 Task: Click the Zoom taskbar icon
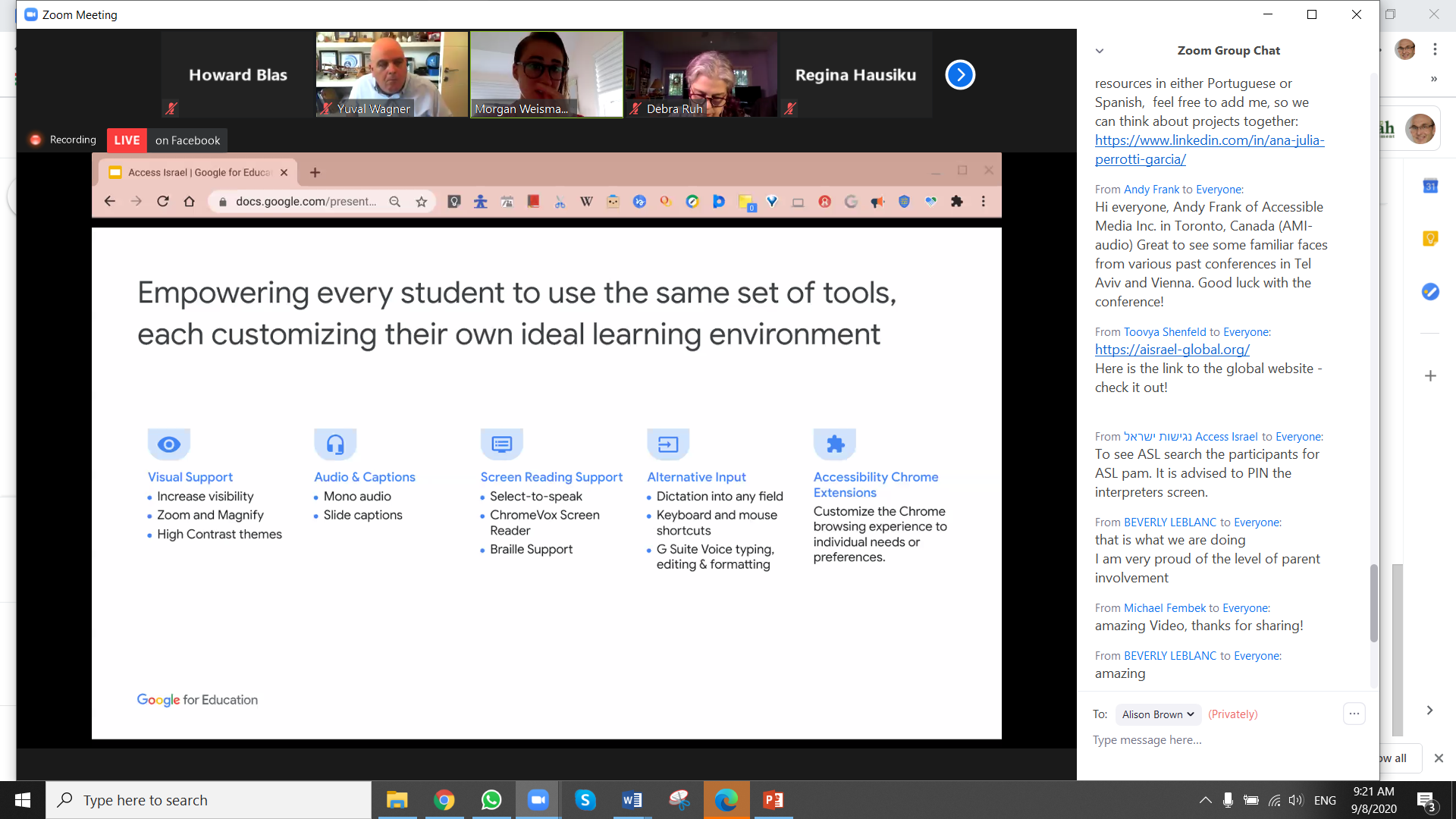pyautogui.click(x=538, y=800)
